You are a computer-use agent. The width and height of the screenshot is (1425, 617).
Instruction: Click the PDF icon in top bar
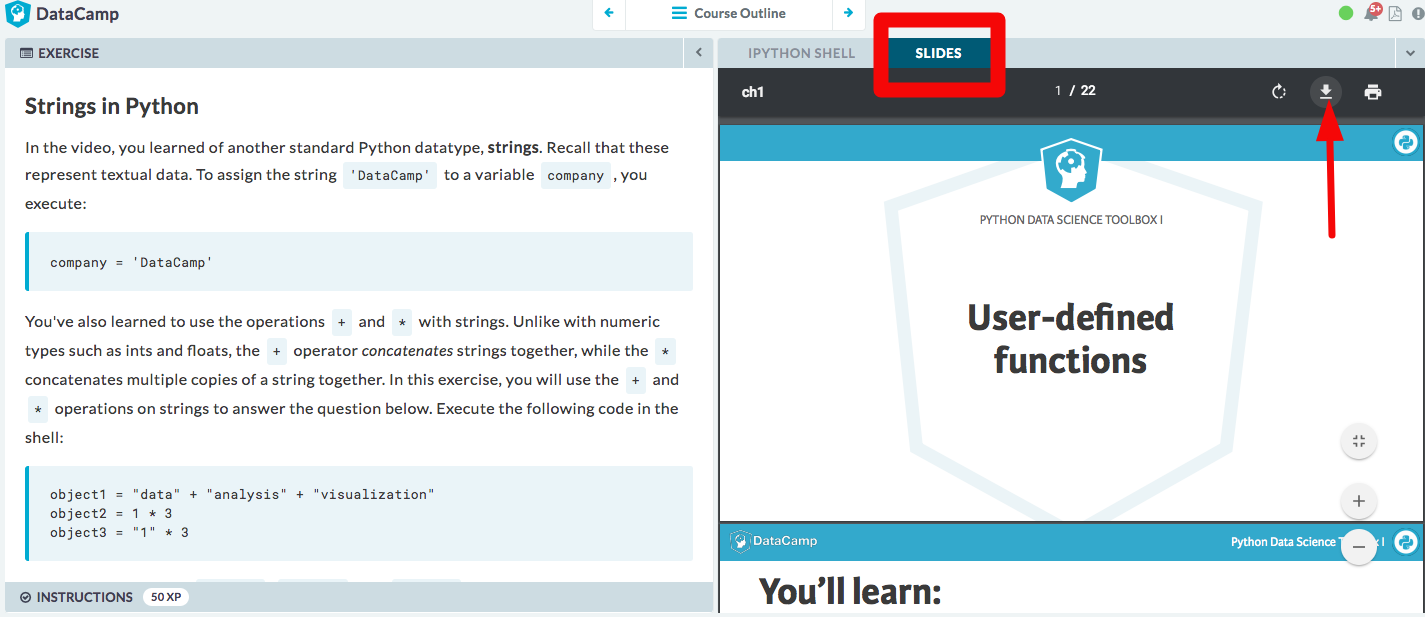point(1395,13)
